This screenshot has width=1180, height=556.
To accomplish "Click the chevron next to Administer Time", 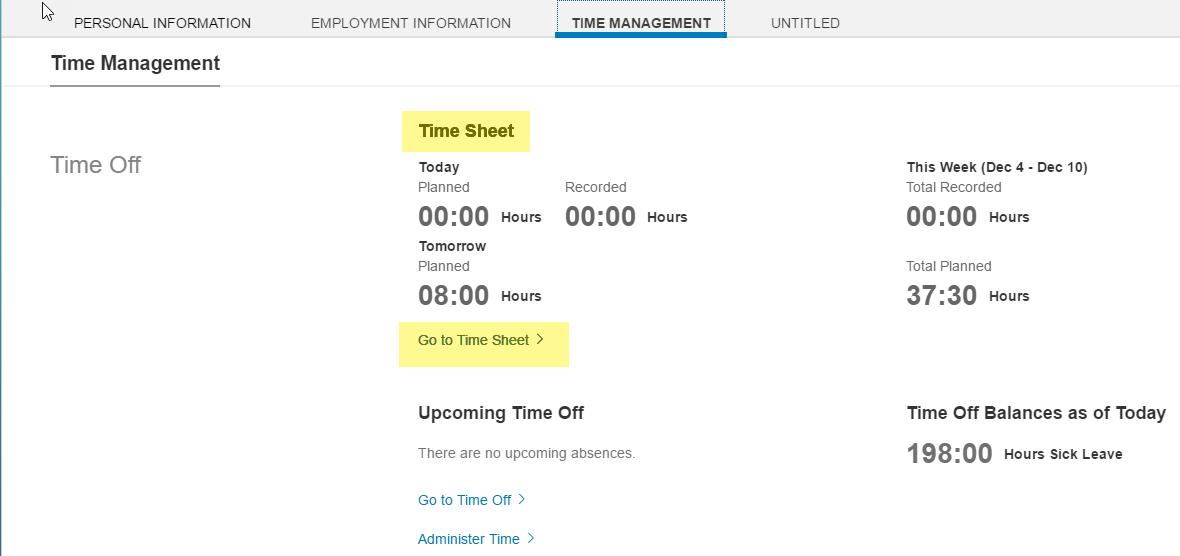I will point(531,539).
